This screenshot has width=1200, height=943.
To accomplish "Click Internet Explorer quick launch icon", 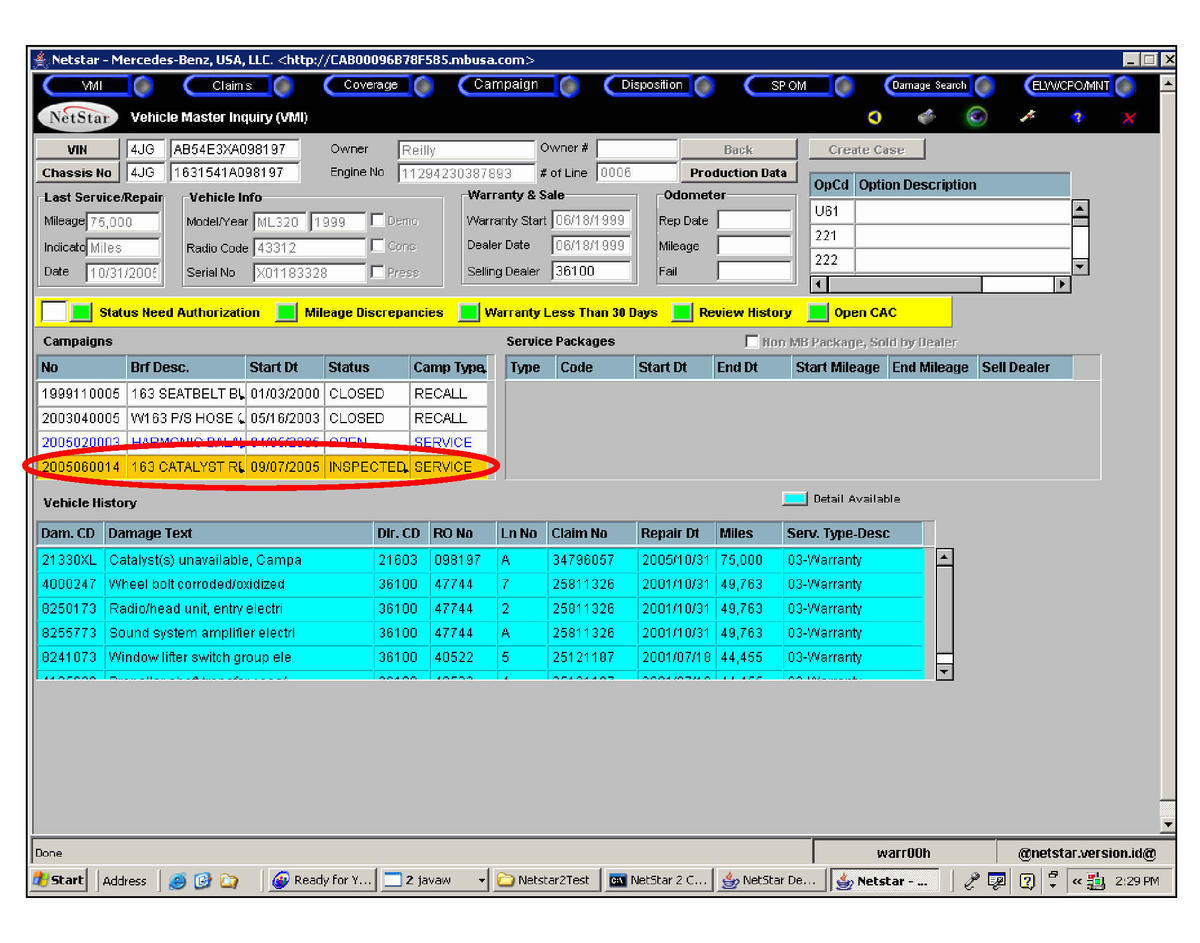I will pos(178,881).
